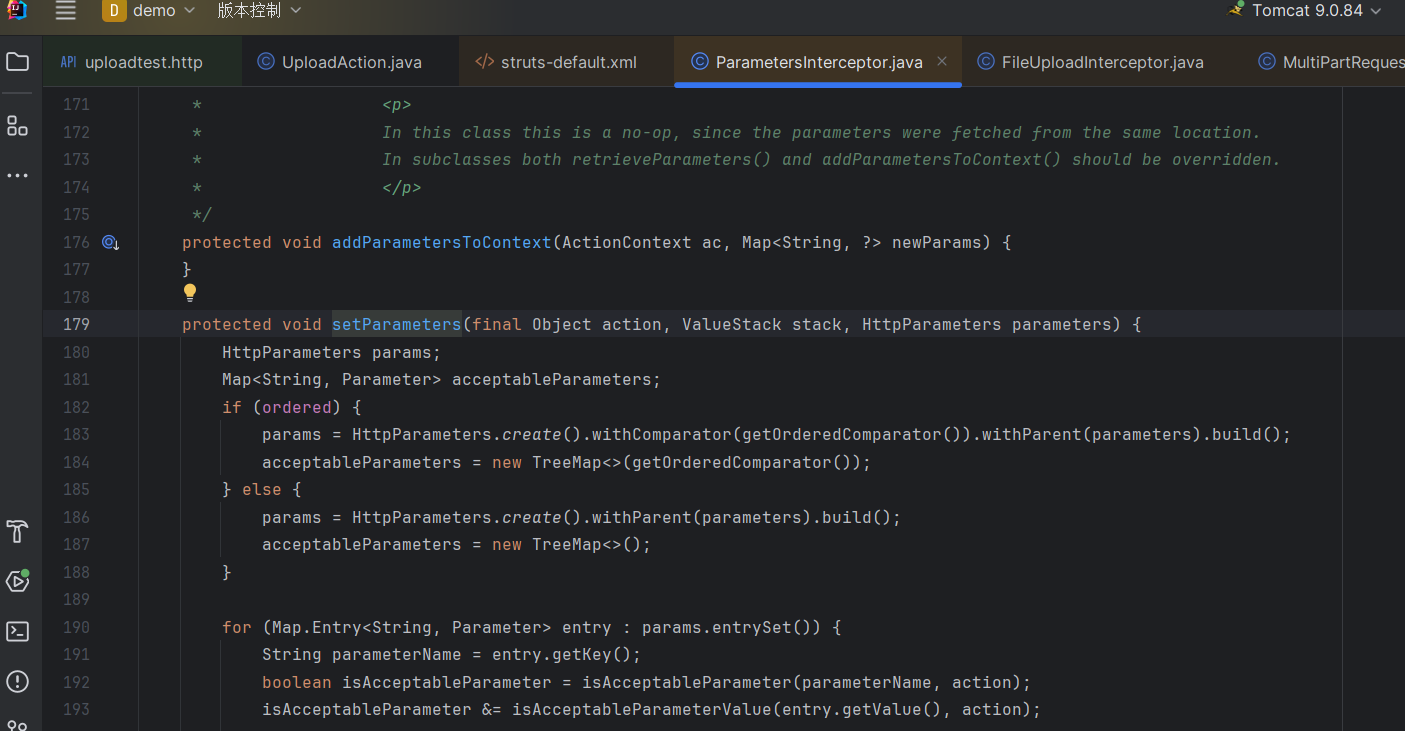Click line number 179 in the gutter

(76, 324)
